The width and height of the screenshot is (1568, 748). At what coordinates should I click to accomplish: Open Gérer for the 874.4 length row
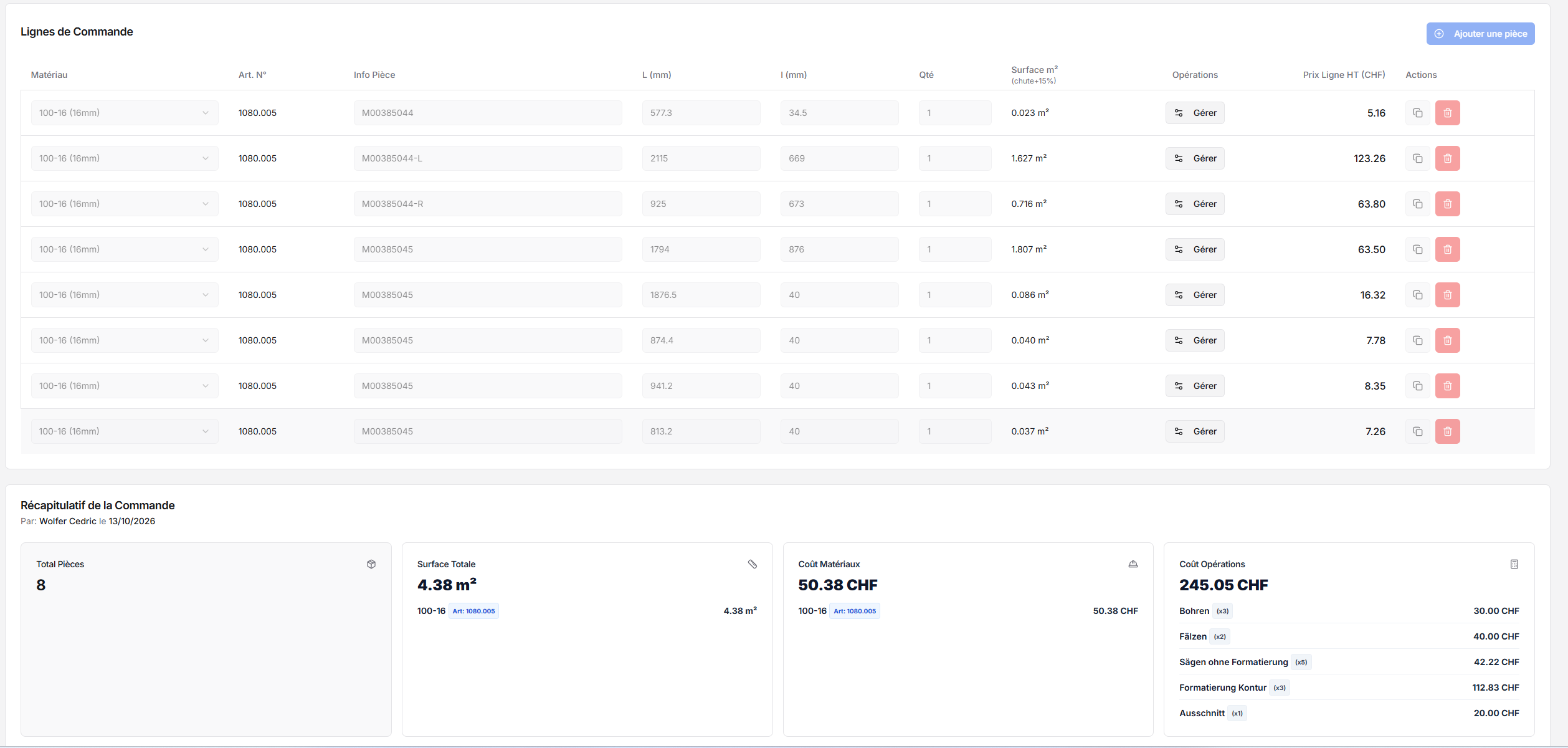(1194, 340)
